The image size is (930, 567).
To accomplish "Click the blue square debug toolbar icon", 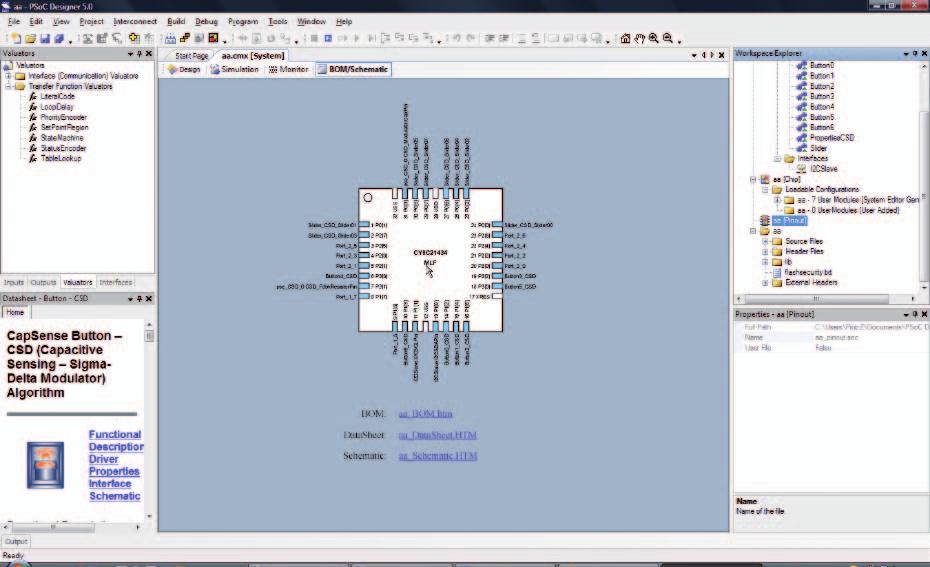I will [327, 38].
